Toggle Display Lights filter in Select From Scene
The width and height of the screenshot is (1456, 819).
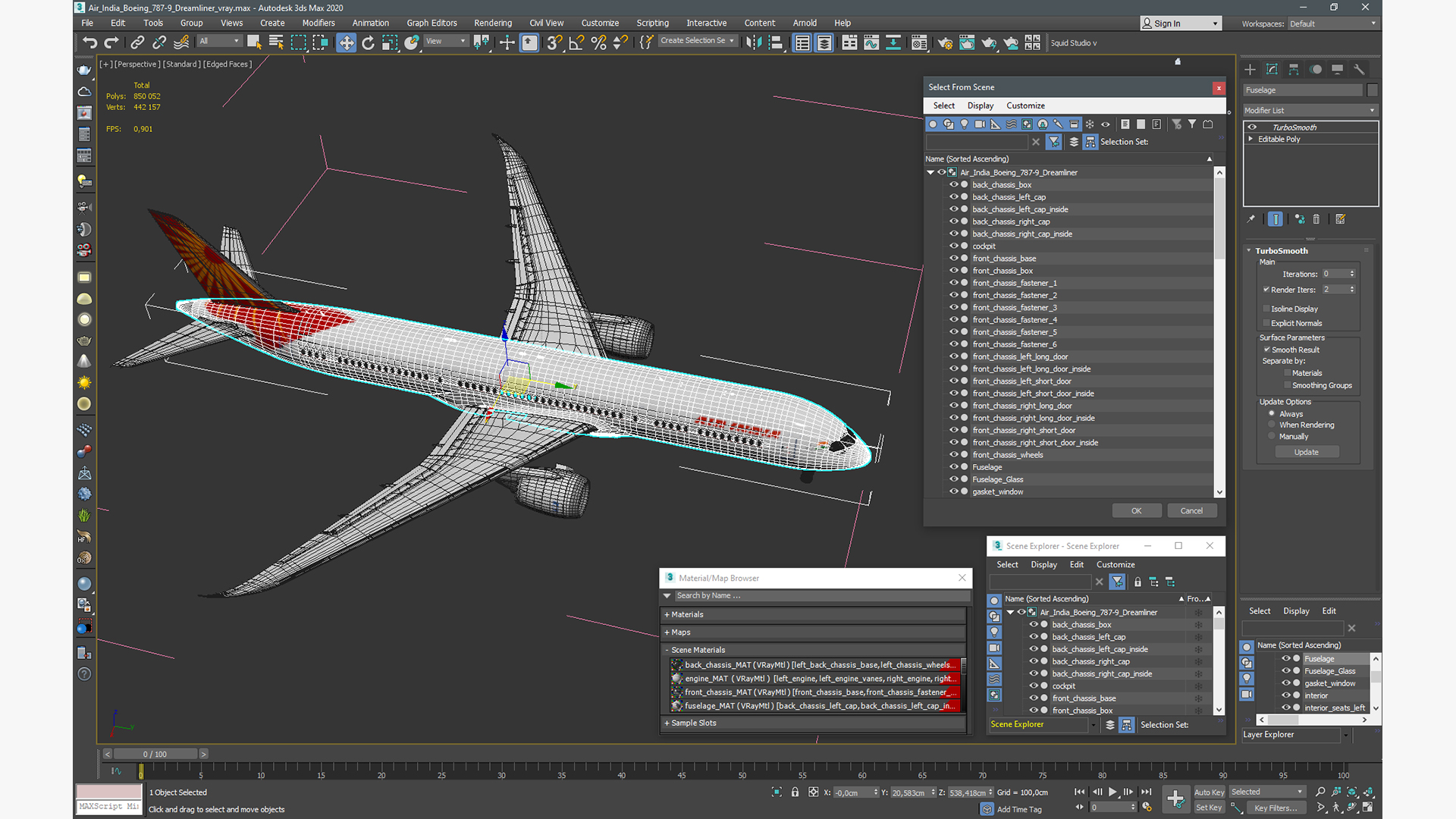pos(965,124)
